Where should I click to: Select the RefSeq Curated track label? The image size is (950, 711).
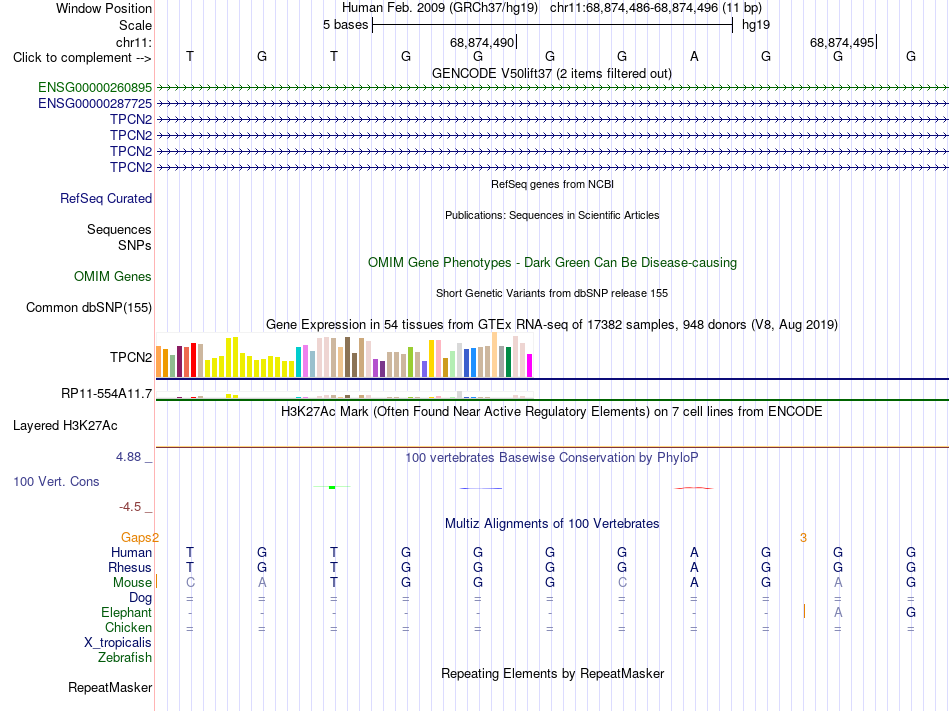tap(106, 199)
